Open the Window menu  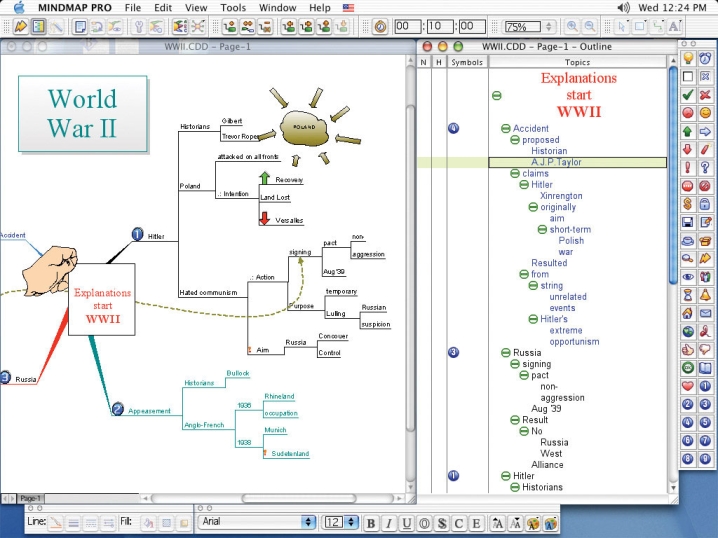[x=277, y=7]
